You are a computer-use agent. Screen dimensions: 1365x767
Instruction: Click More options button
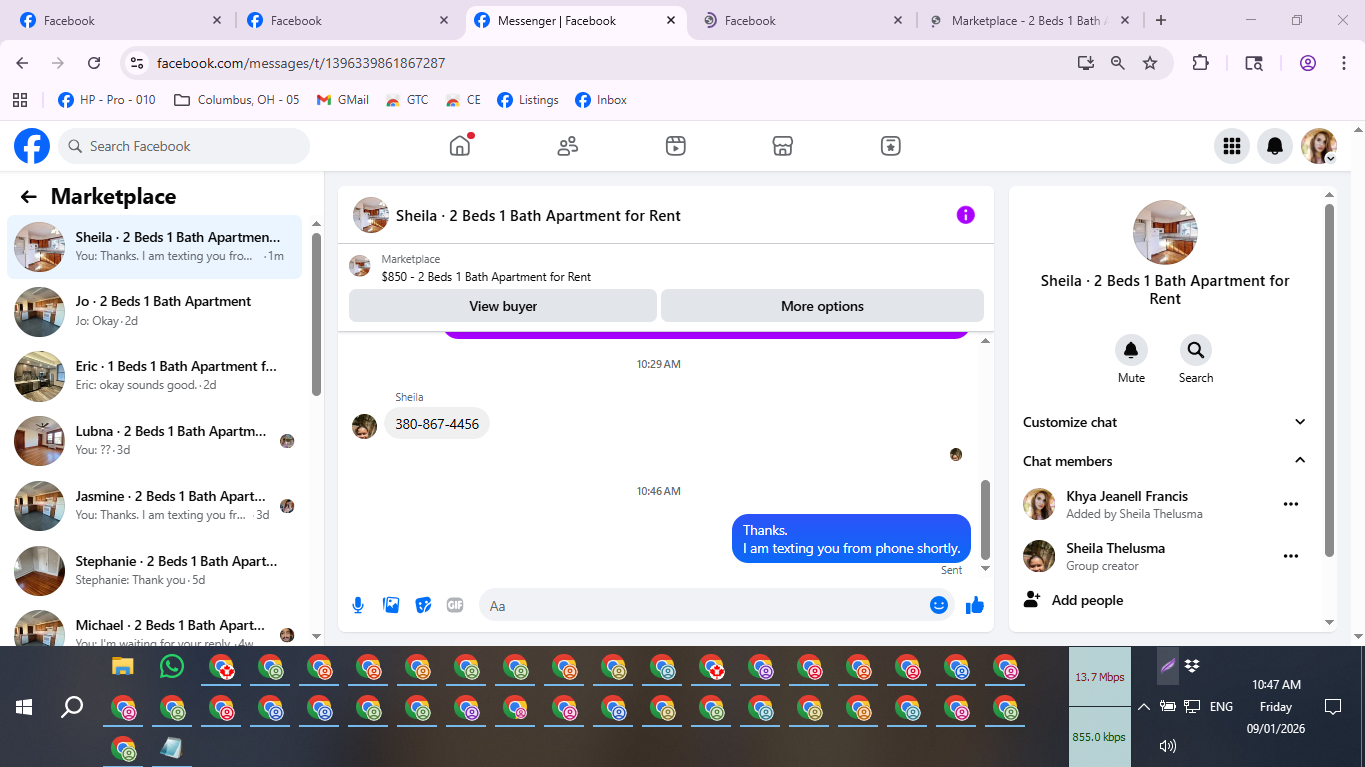(822, 306)
